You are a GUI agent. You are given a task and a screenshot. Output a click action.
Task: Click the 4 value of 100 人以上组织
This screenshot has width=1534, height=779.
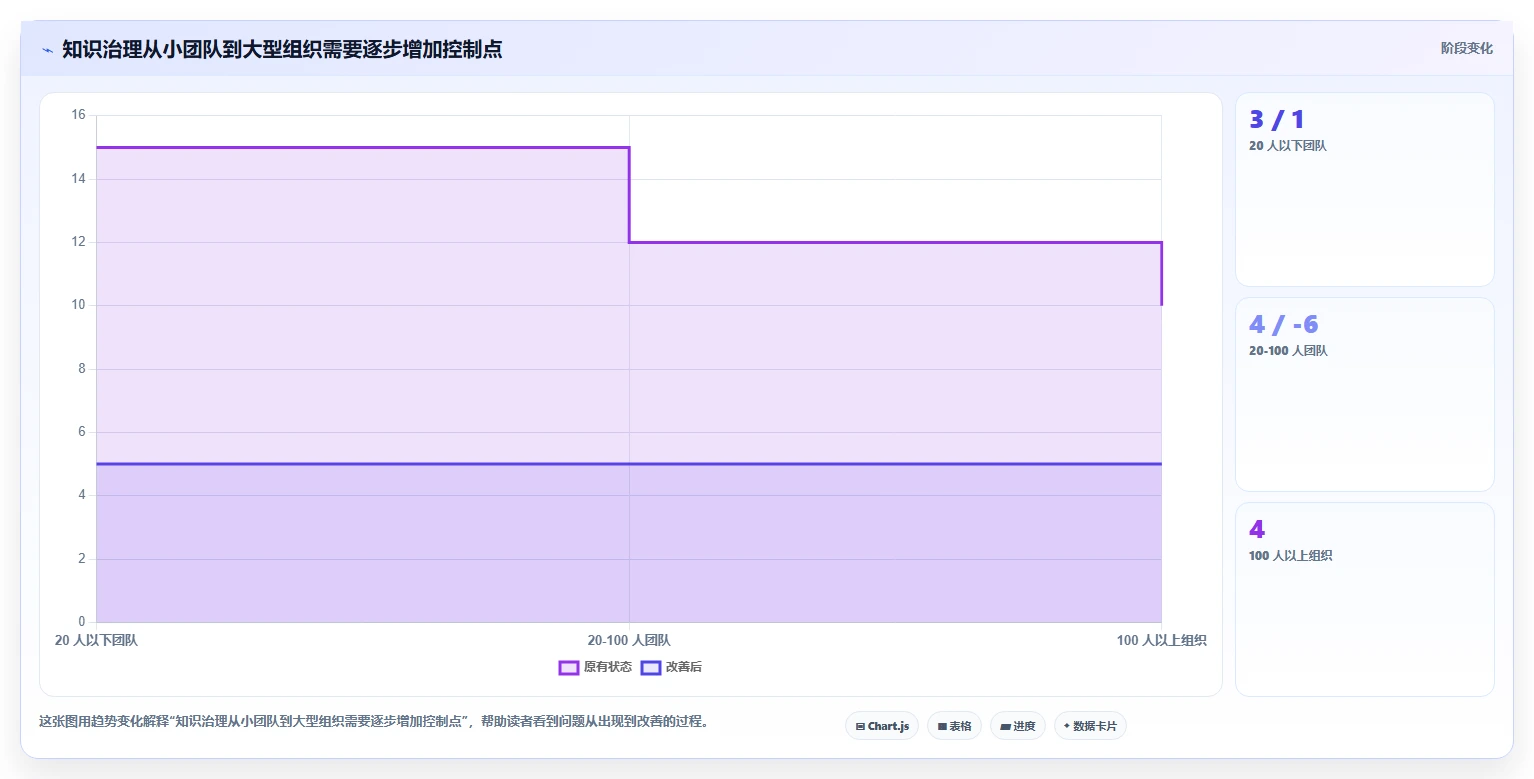click(x=1257, y=530)
